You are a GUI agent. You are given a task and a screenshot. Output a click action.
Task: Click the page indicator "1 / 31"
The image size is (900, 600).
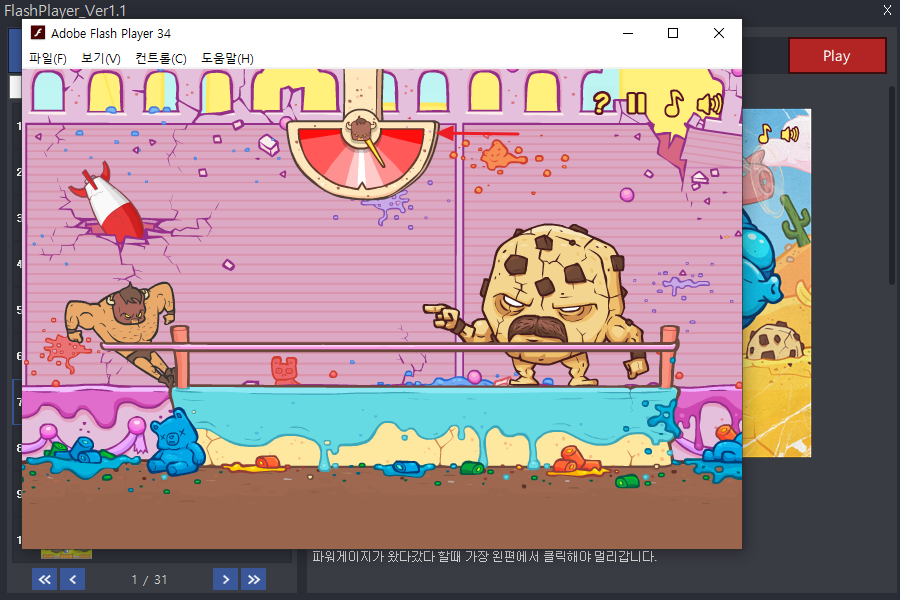pyautogui.click(x=149, y=580)
